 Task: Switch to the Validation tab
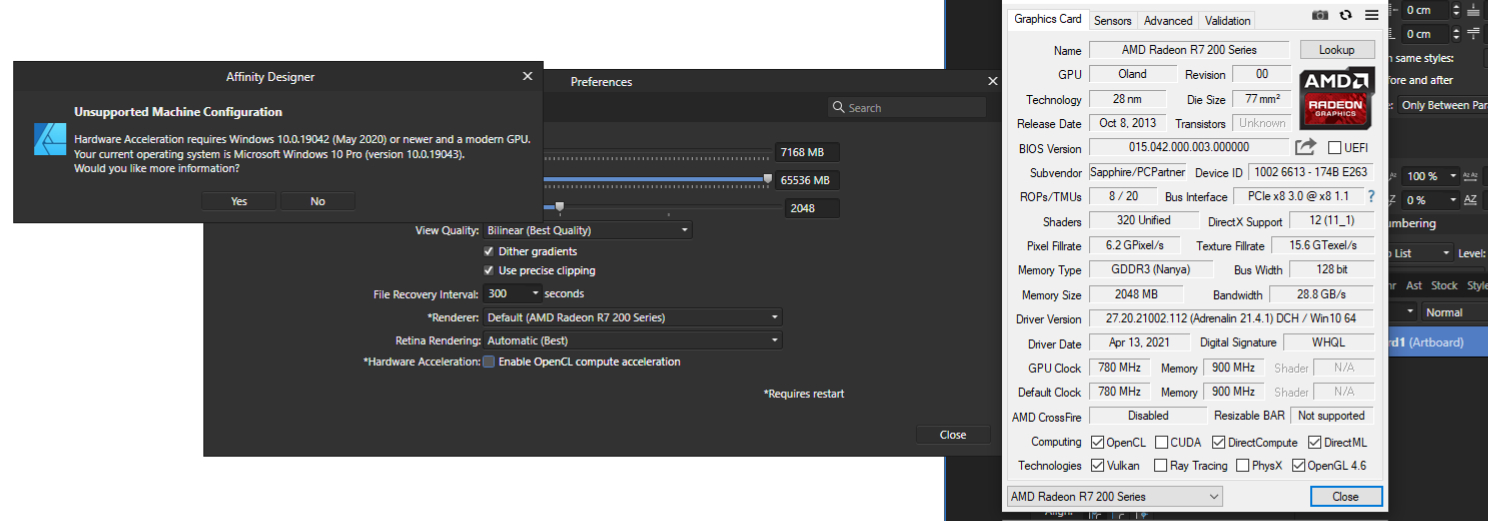(1228, 20)
